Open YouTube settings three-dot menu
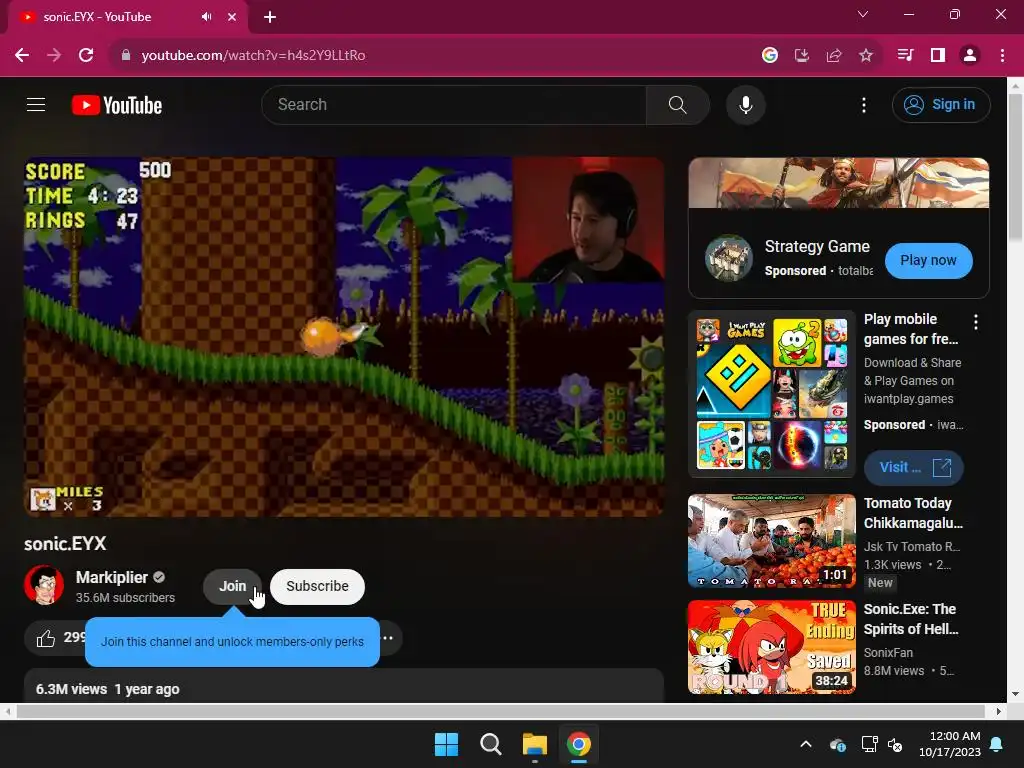The image size is (1024, 768). coord(863,105)
